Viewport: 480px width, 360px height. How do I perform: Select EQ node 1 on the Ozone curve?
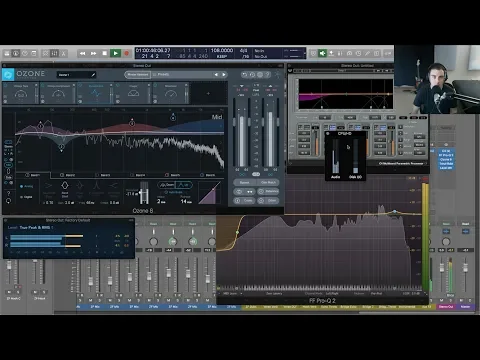(x=40, y=125)
